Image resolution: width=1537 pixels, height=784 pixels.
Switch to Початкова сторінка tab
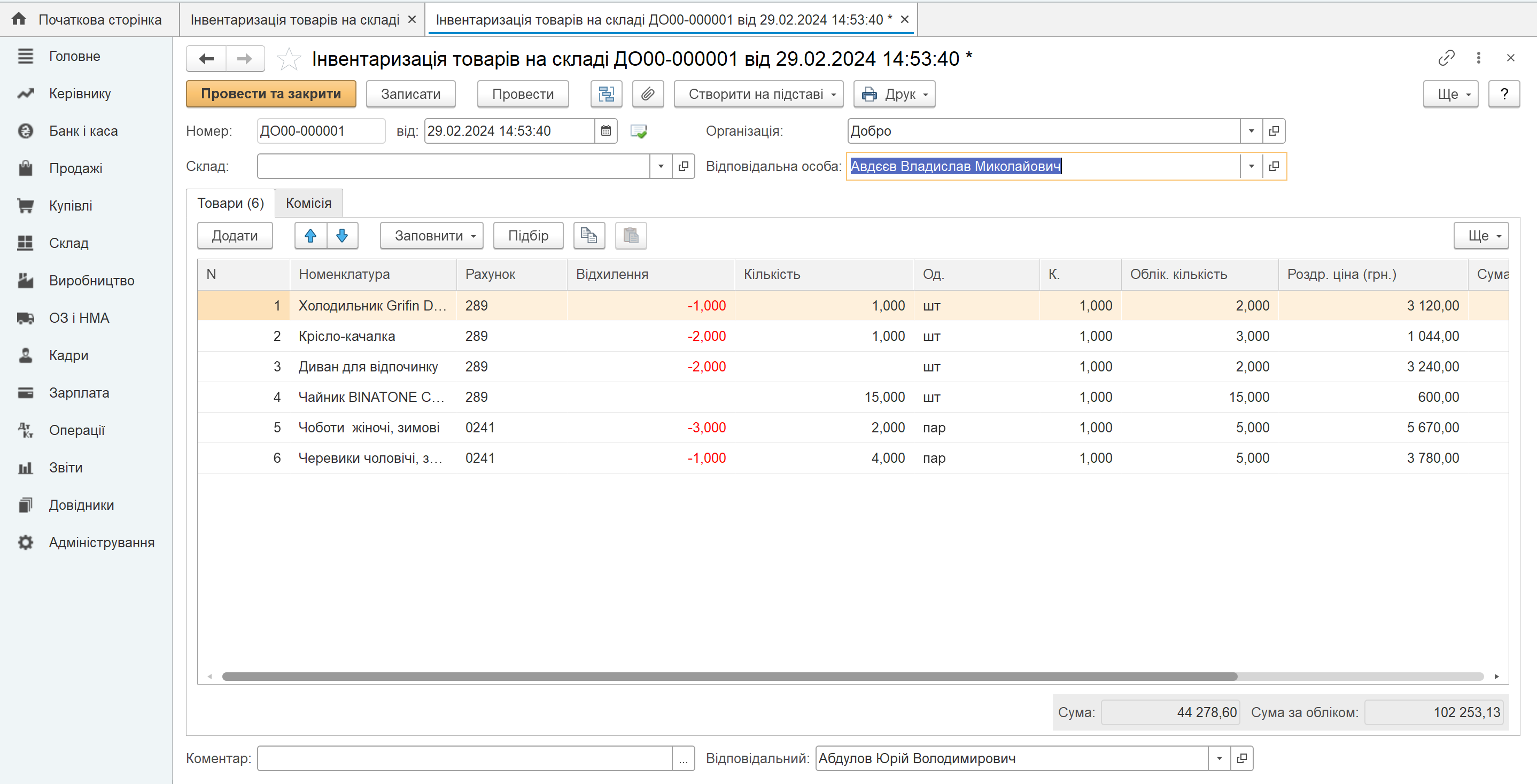coord(89,20)
